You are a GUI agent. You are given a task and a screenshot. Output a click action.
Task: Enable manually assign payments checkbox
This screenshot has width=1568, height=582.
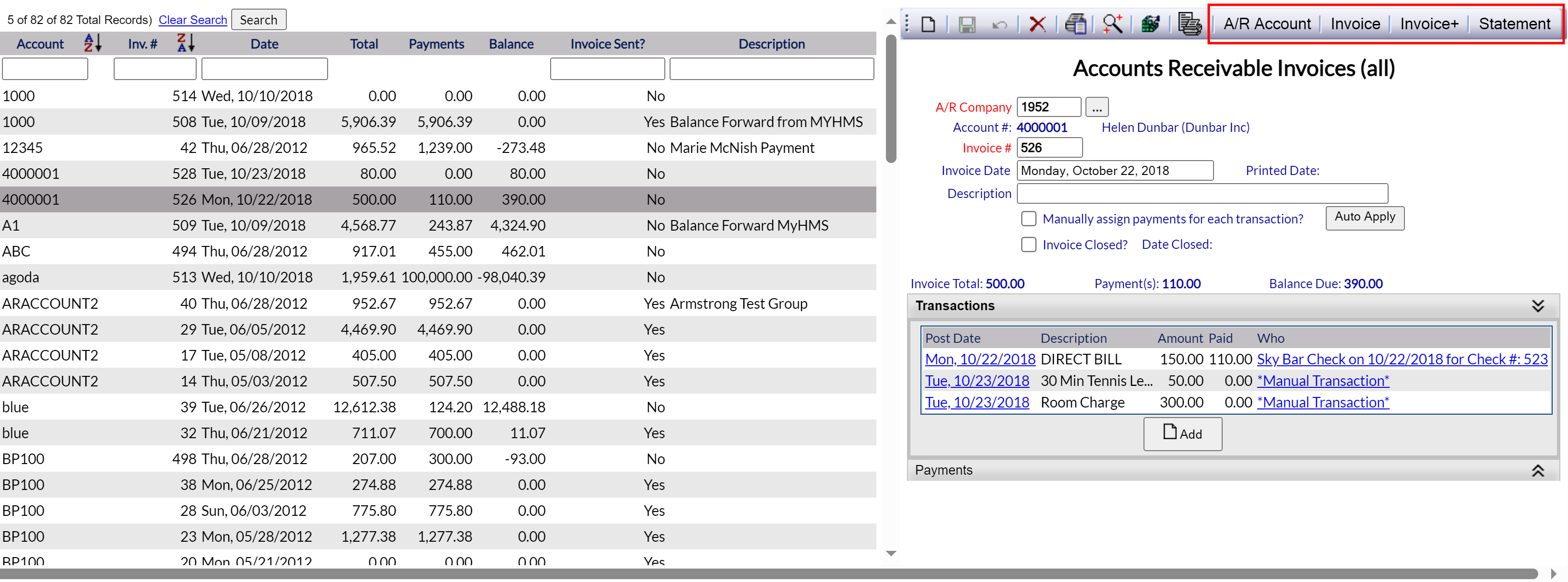click(x=1028, y=219)
